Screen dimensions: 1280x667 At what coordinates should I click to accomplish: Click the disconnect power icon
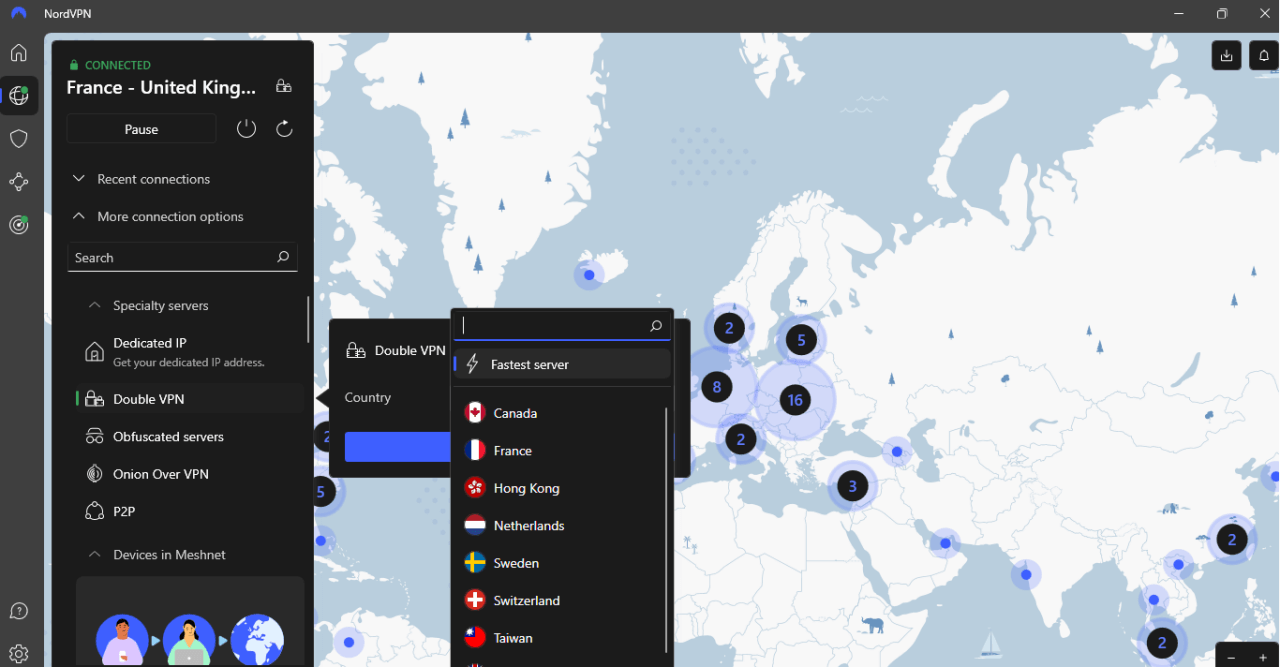point(246,128)
